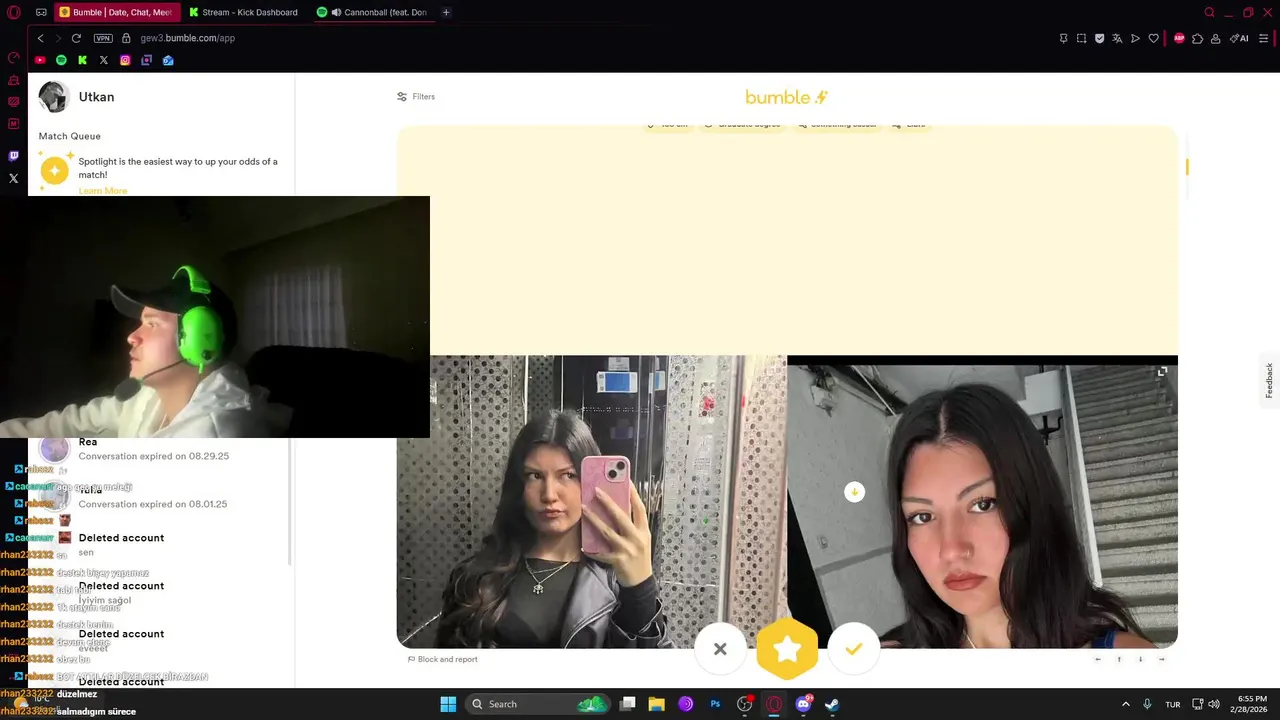Open File Explorer from taskbar
Screen dimensions: 1280x720
tap(657, 704)
